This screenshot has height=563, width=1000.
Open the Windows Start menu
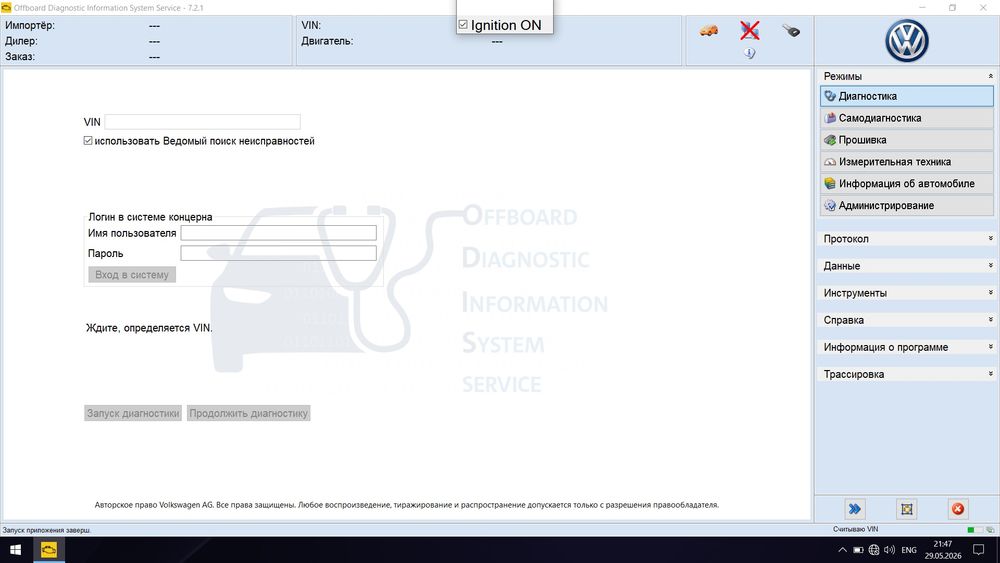(15, 550)
